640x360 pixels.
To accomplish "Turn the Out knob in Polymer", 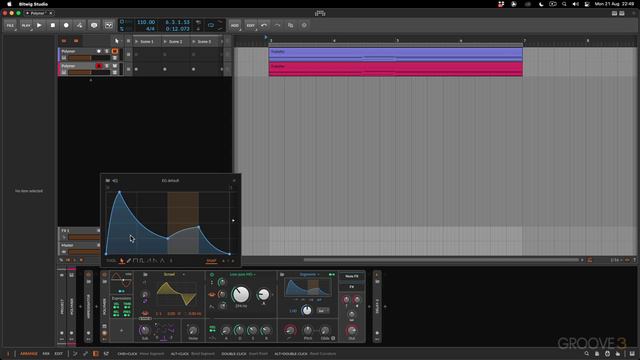I will click(x=352, y=331).
